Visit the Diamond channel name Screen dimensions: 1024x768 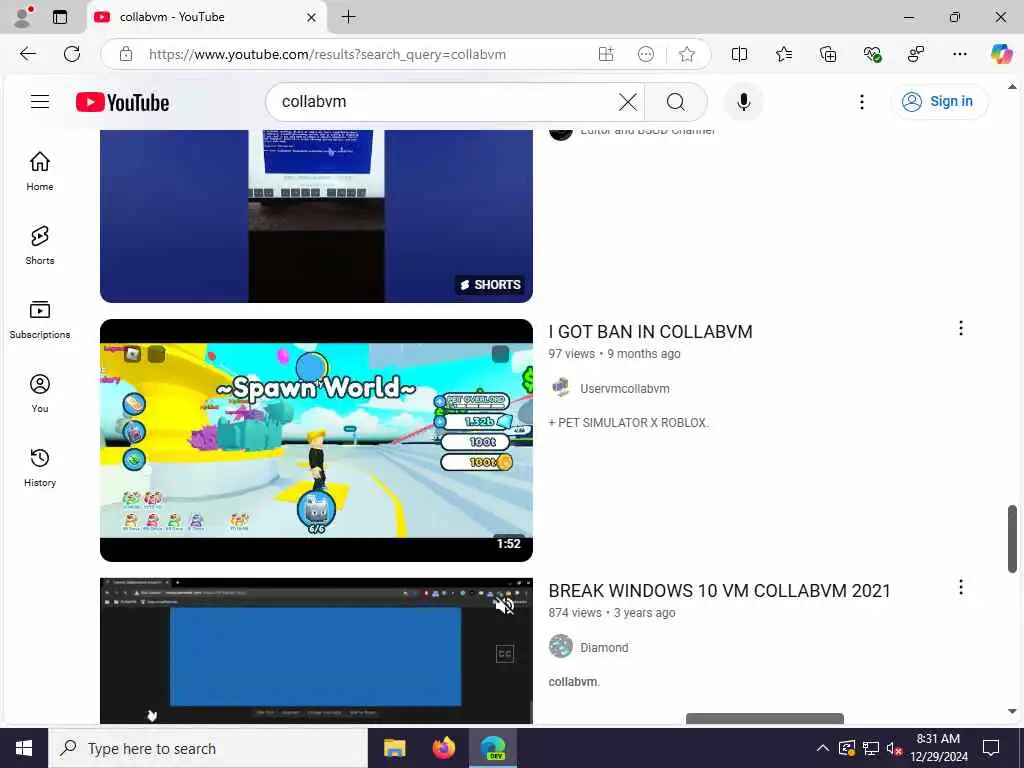604,648
